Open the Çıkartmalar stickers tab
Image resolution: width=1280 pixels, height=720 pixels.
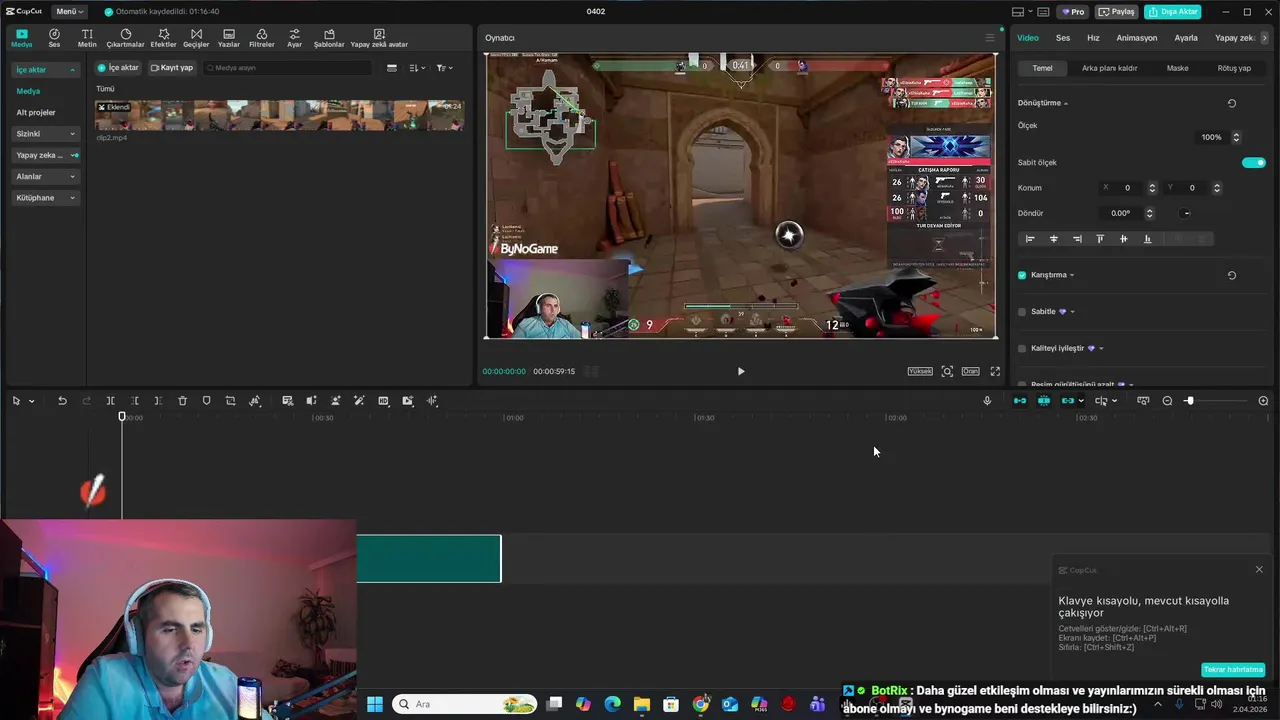coord(125,38)
